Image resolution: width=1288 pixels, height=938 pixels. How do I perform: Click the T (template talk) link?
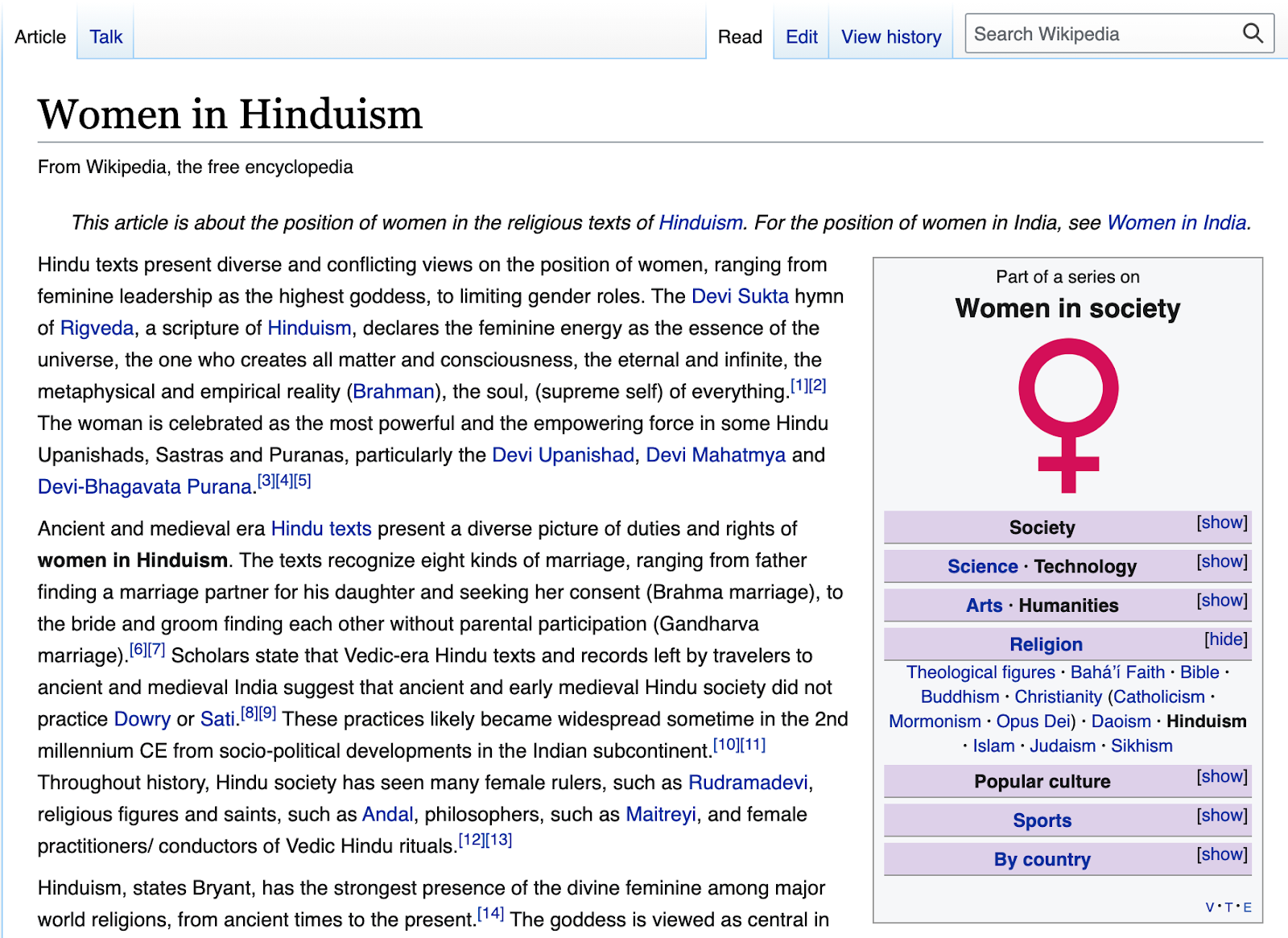(1228, 907)
